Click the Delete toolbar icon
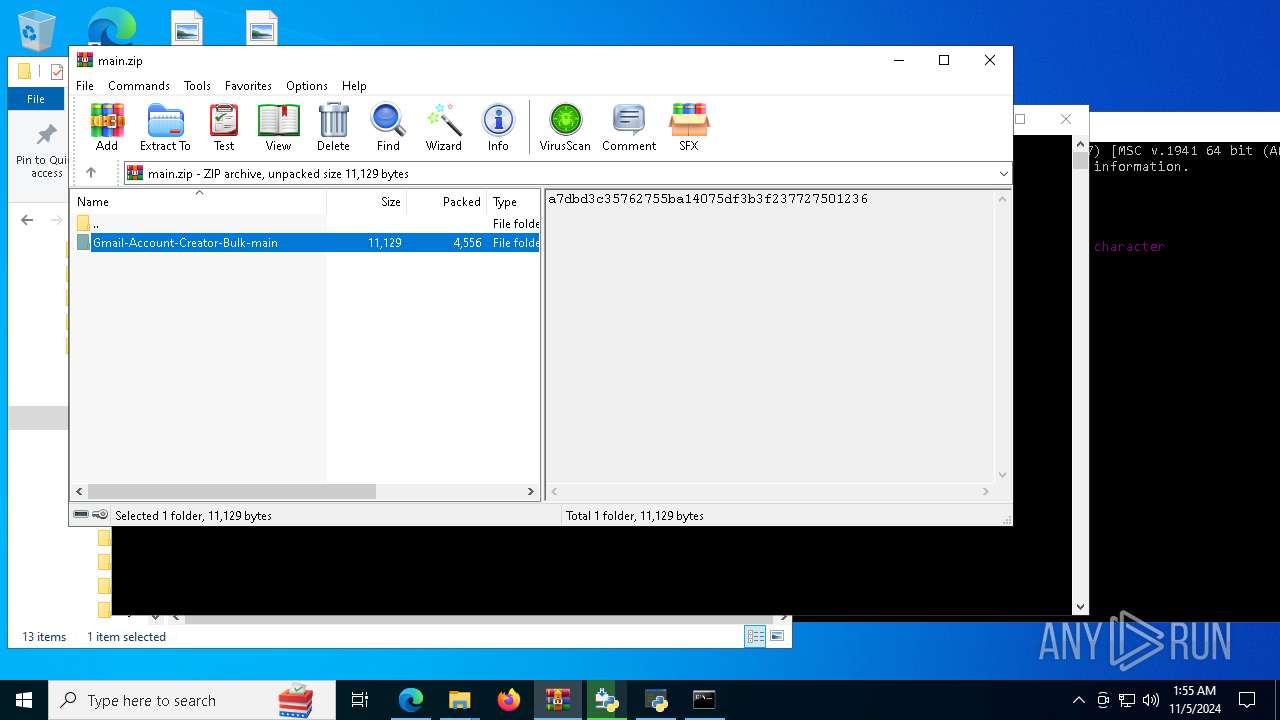Image resolution: width=1280 pixels, height=720 pixels. pos(333,127)
